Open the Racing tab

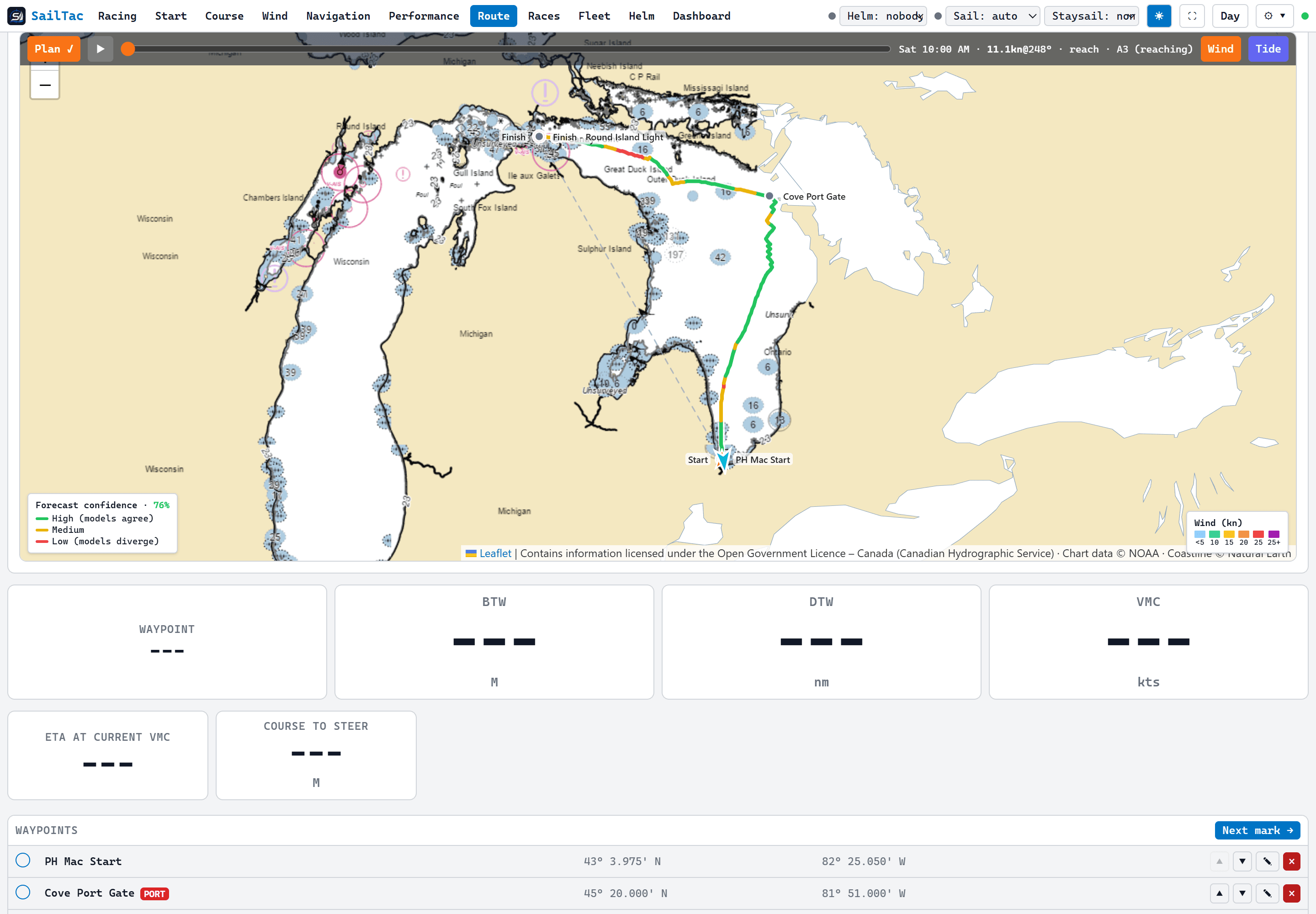pos(117,16)
